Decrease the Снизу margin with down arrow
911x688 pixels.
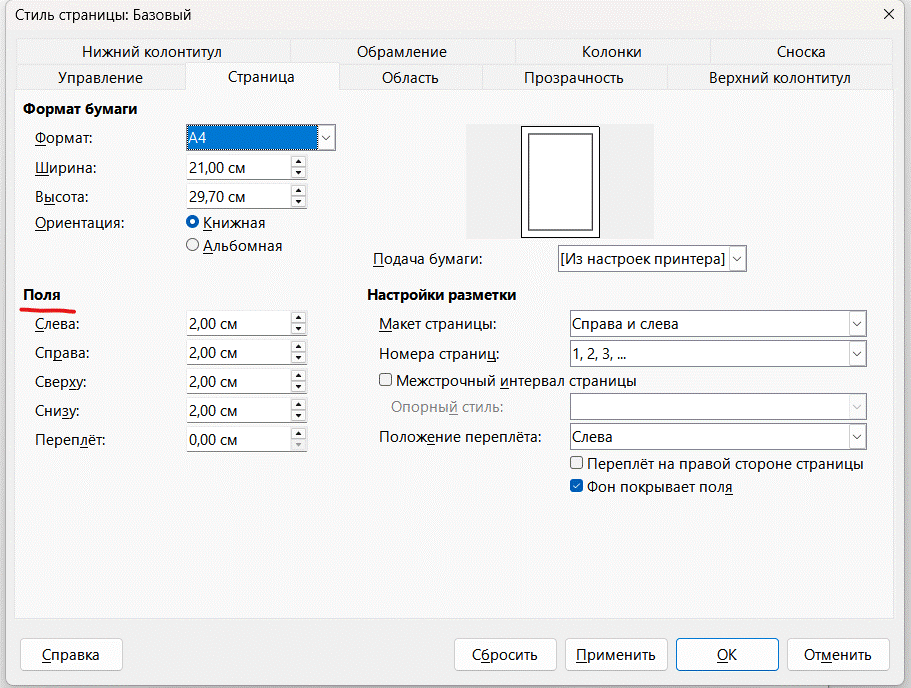pyautogui.click(x=298, y=416)
